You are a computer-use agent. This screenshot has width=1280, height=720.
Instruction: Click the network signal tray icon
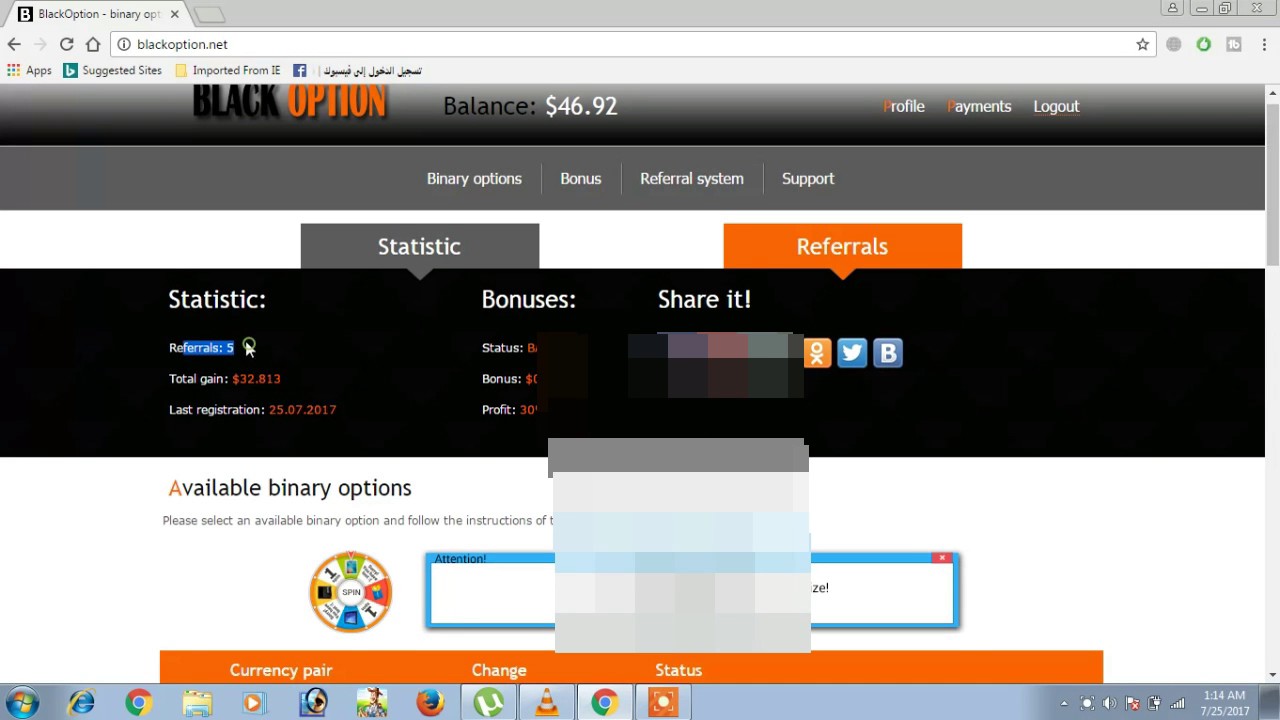tap(1177, 703)
